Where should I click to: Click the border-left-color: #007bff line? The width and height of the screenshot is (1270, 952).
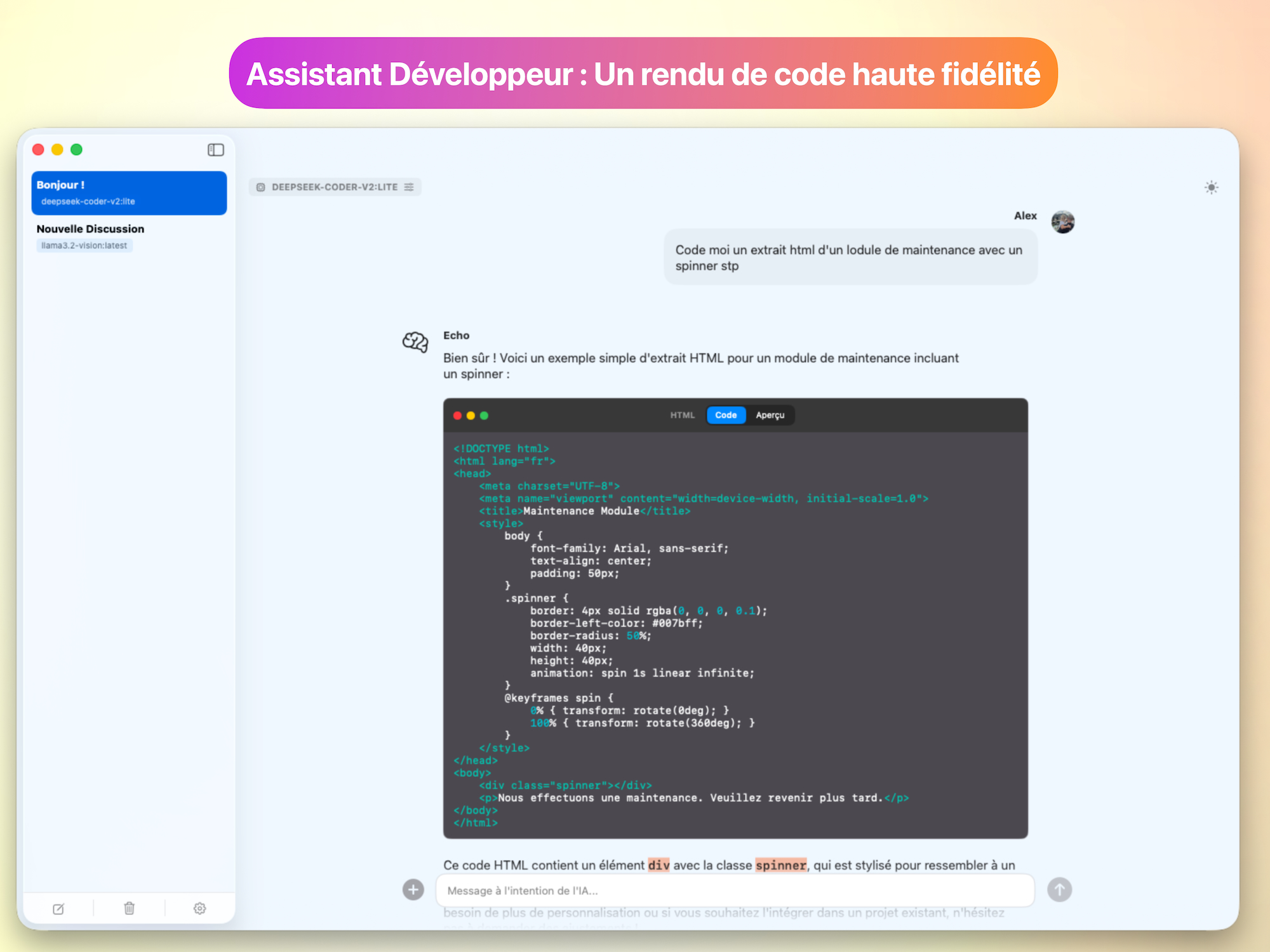[x=617, y=623]
